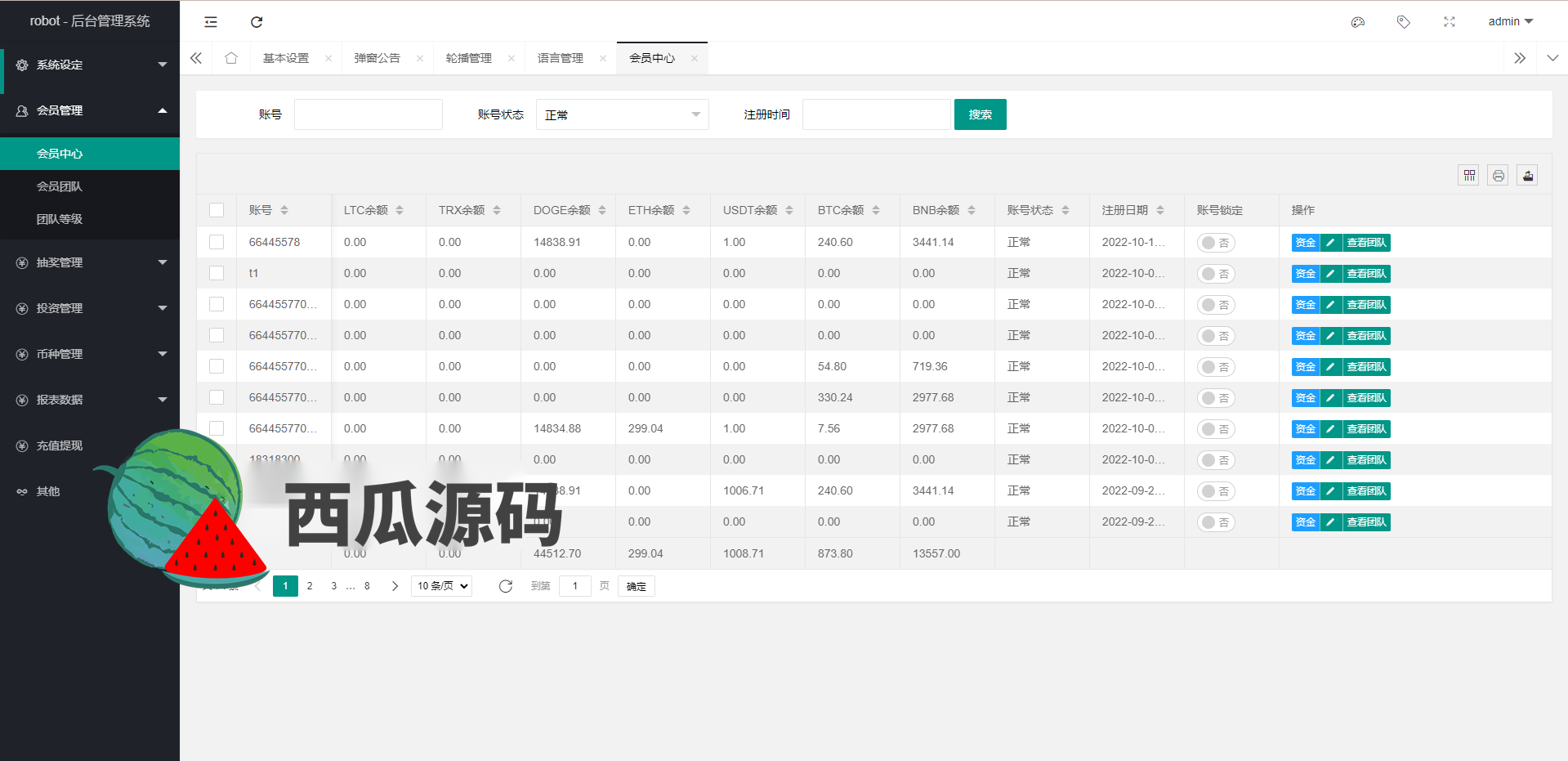Click the green 搜索 button

point(980,114)
